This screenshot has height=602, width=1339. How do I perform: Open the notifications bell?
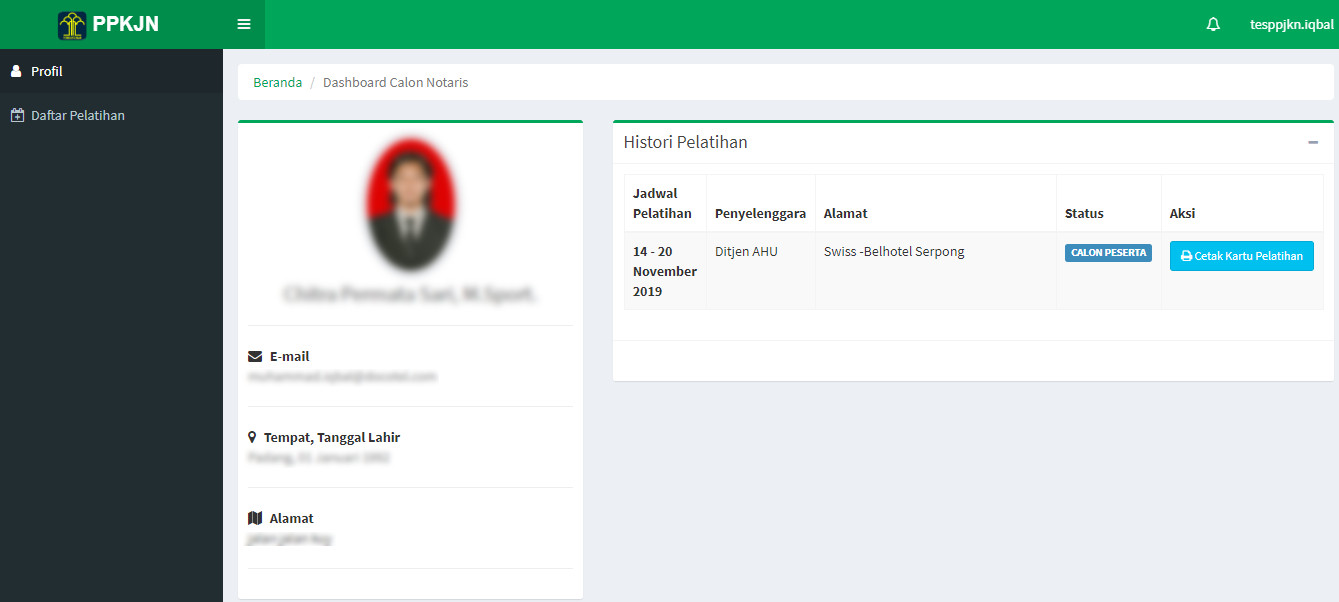pyautogui.click(x=1213, y=25)
